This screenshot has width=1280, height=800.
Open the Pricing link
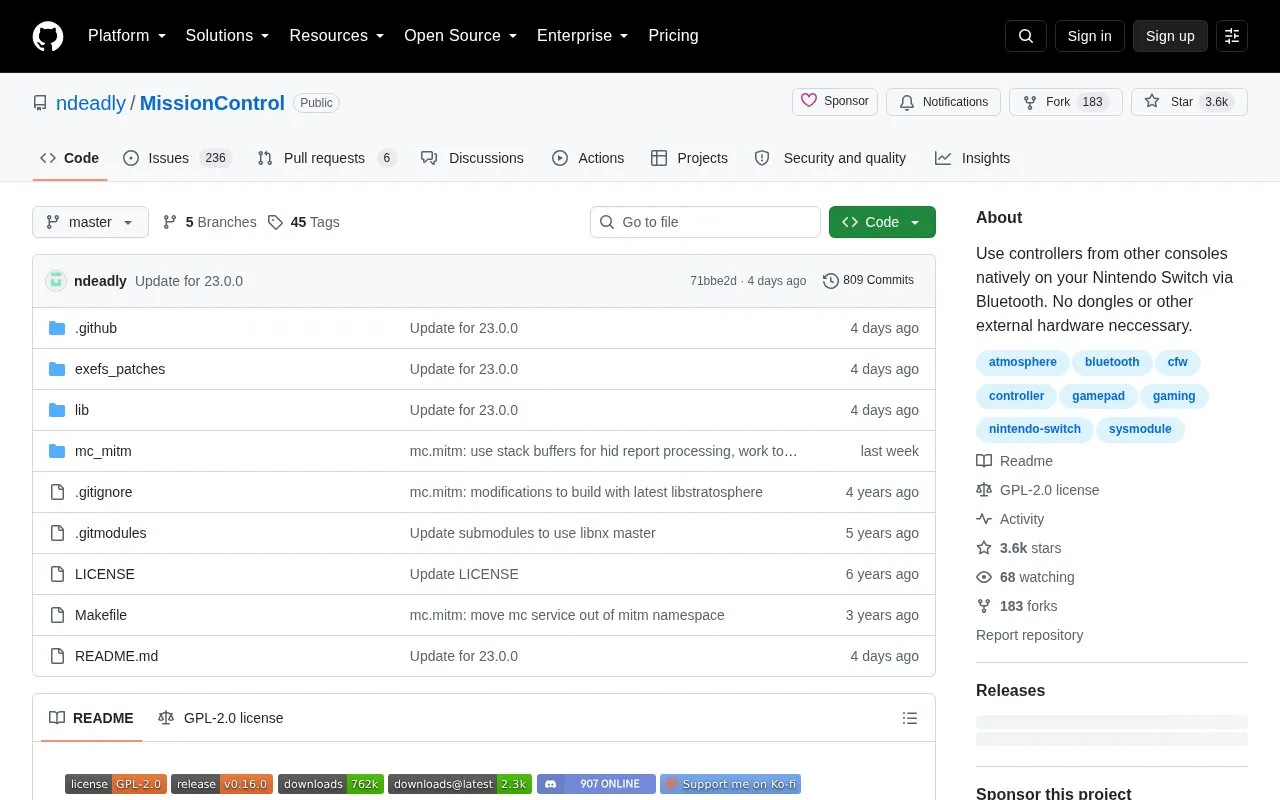coord(673,36)
